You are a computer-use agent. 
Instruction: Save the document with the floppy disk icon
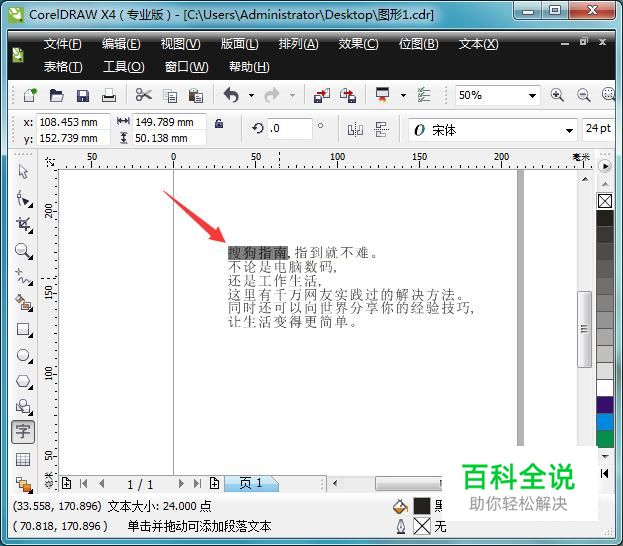click(x=83, y=96)
